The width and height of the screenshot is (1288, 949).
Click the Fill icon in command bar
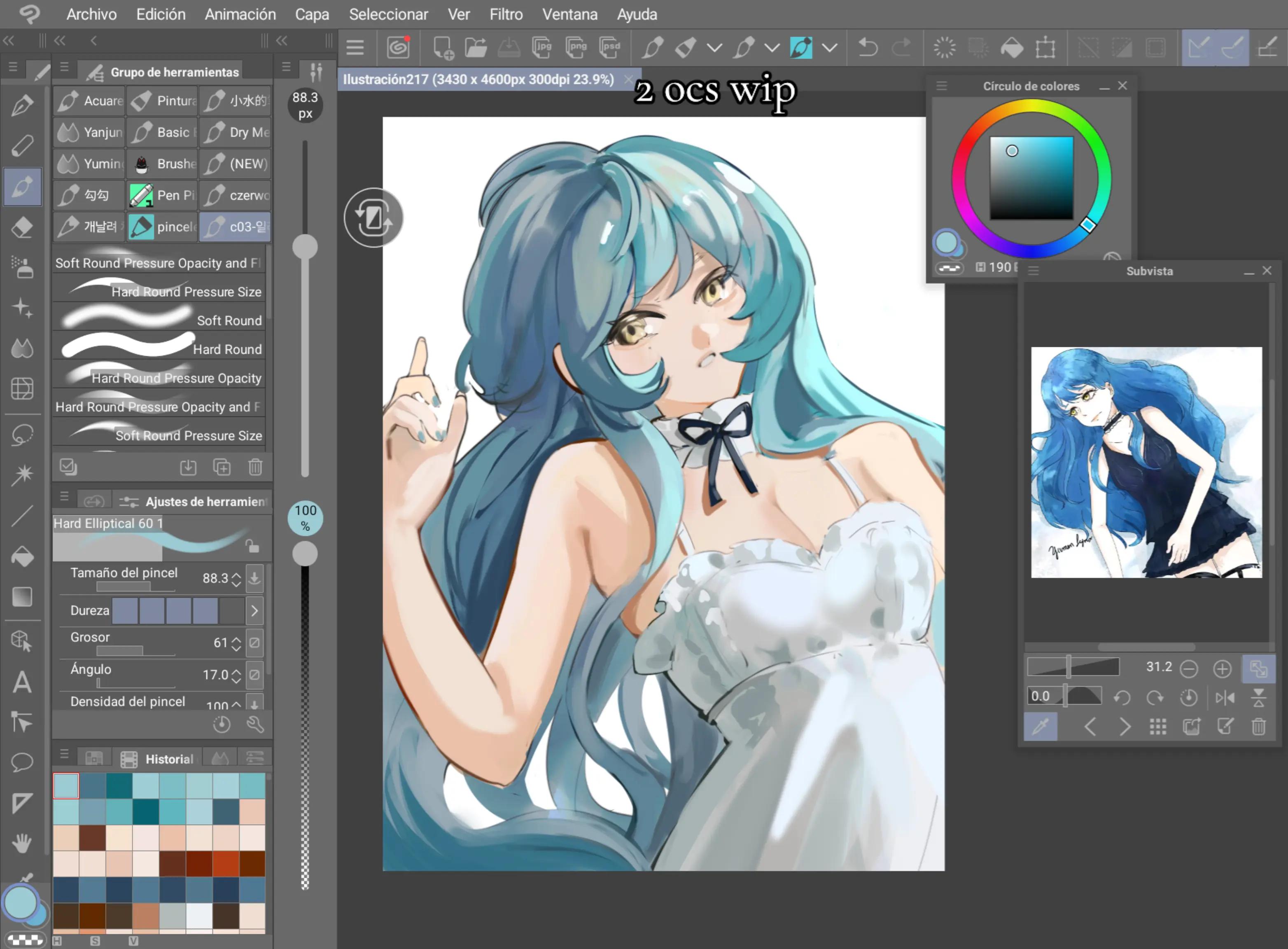[x=1012, y=48]
